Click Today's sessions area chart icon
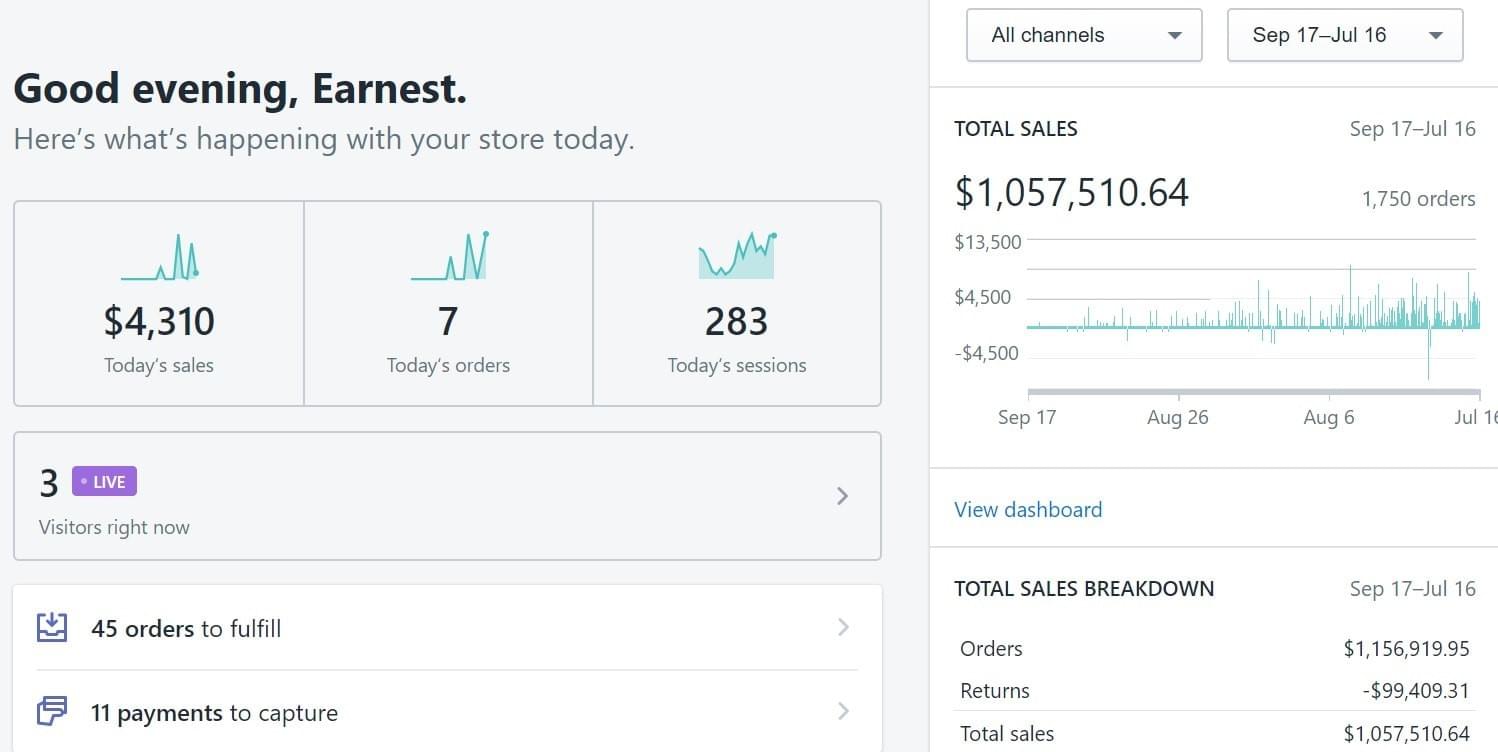The width and height of the screenshot is (1498, 752). click(x=736, y=257)
